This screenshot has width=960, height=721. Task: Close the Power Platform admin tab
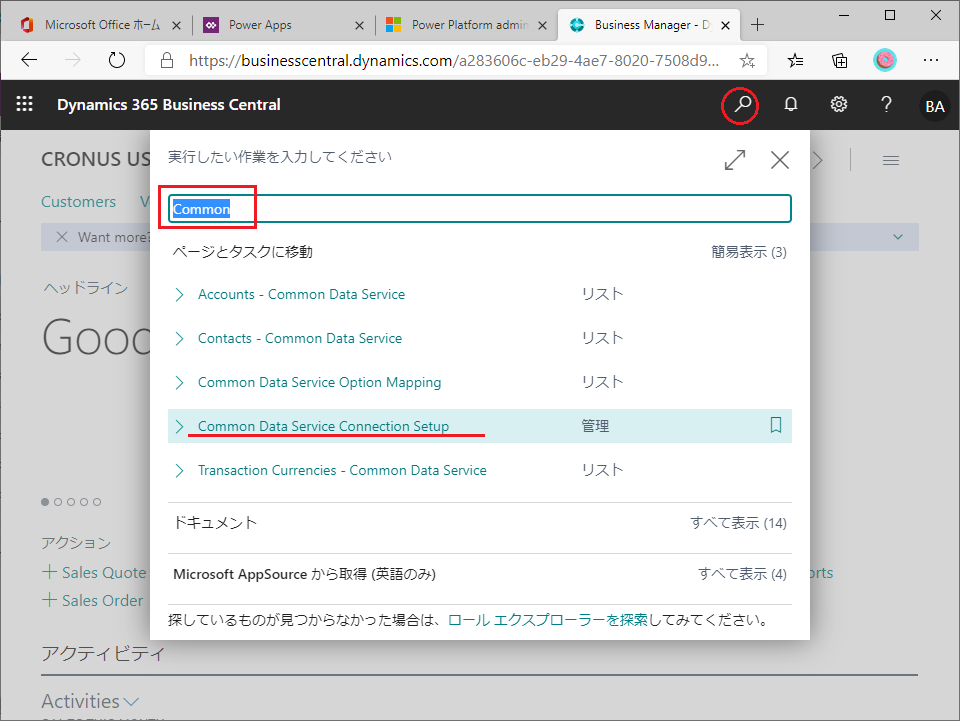542,25
